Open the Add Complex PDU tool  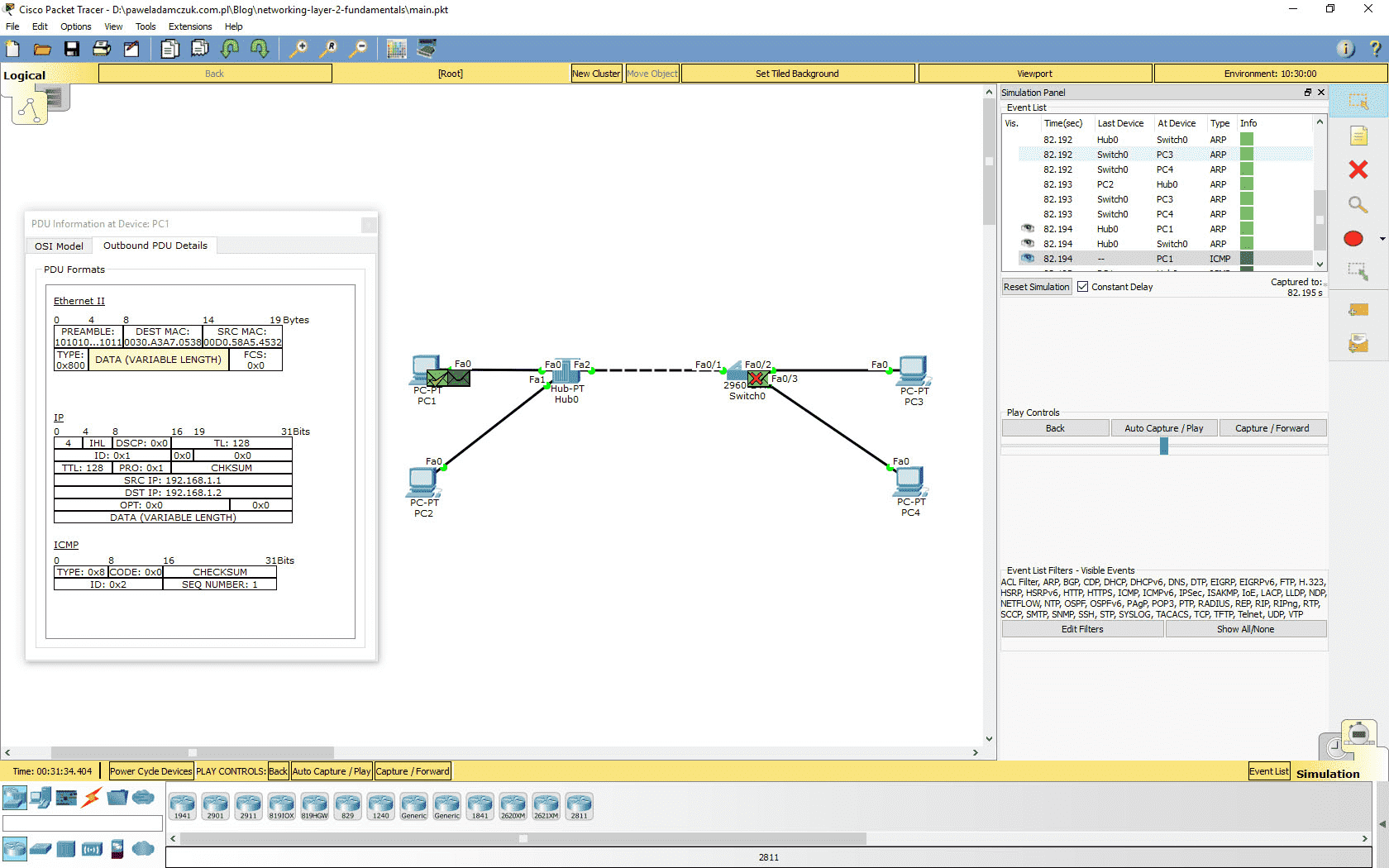[1358, 343]
